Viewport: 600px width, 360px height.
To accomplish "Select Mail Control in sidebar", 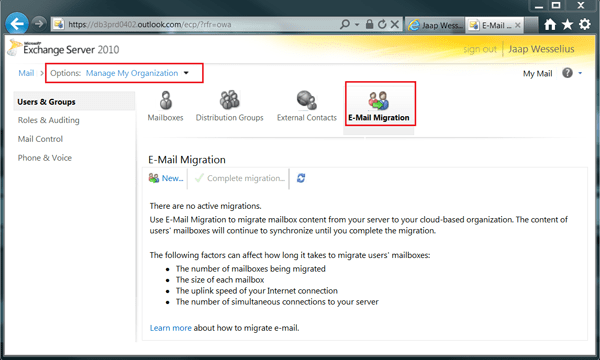I will click(40, 139).
